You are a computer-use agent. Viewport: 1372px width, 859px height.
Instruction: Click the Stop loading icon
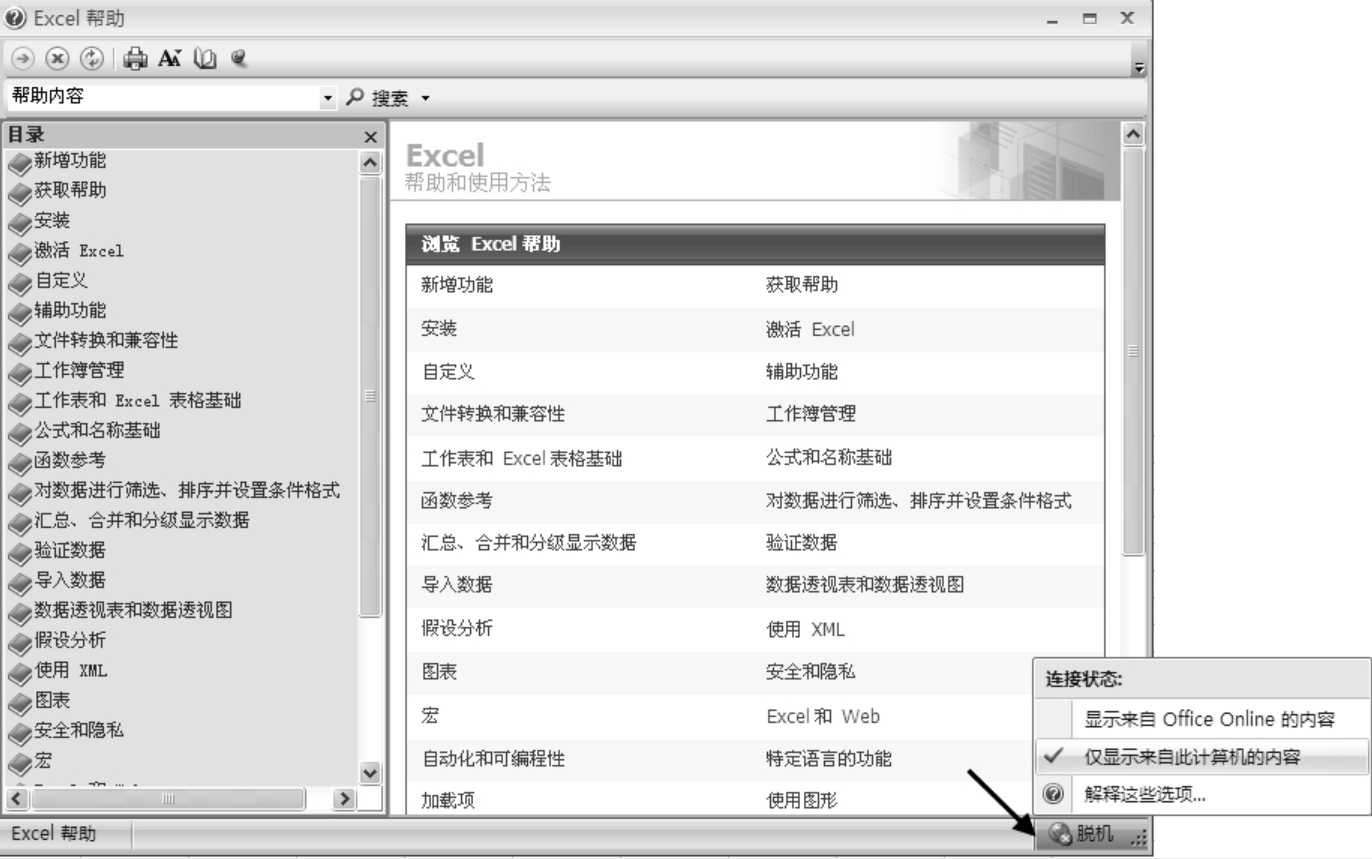(56, 60)
